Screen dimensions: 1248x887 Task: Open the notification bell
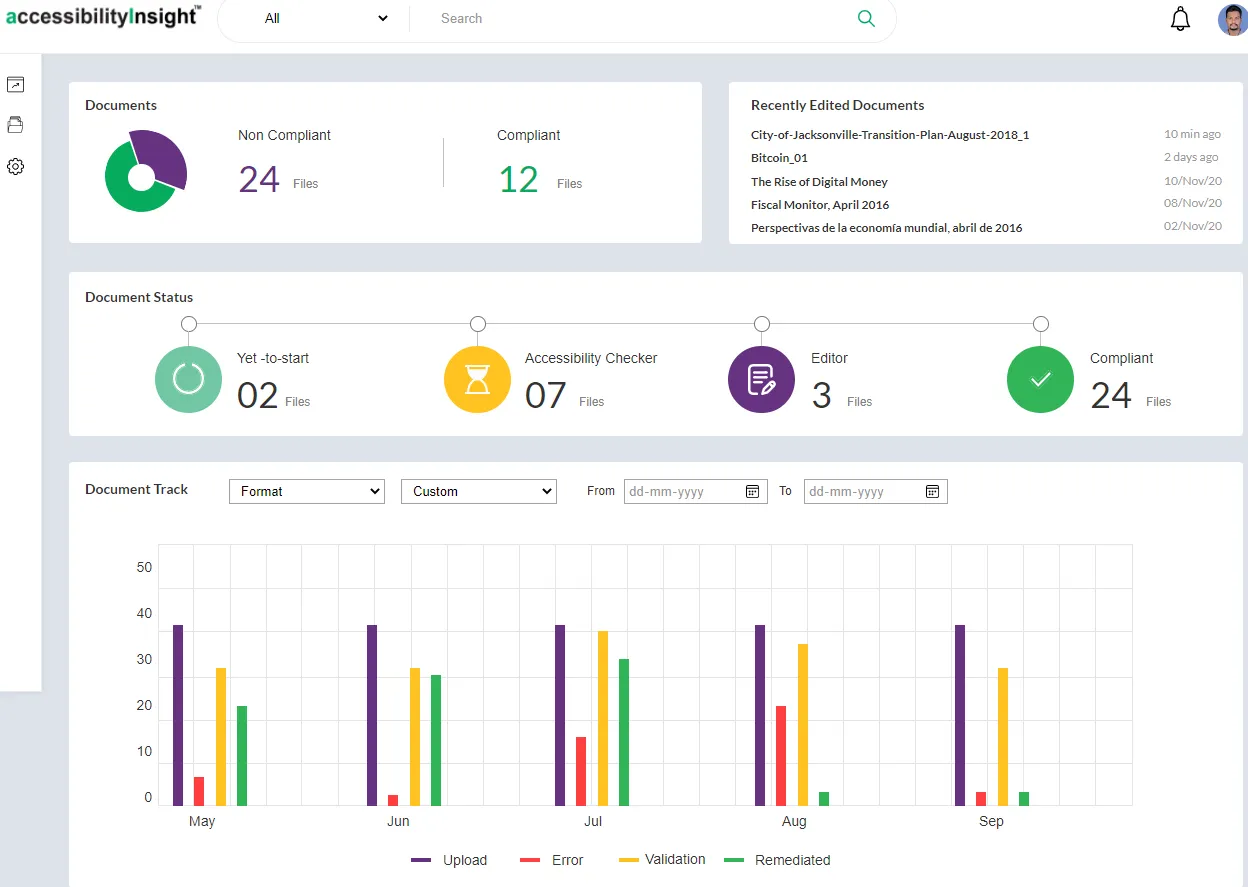pos(1180,18)
